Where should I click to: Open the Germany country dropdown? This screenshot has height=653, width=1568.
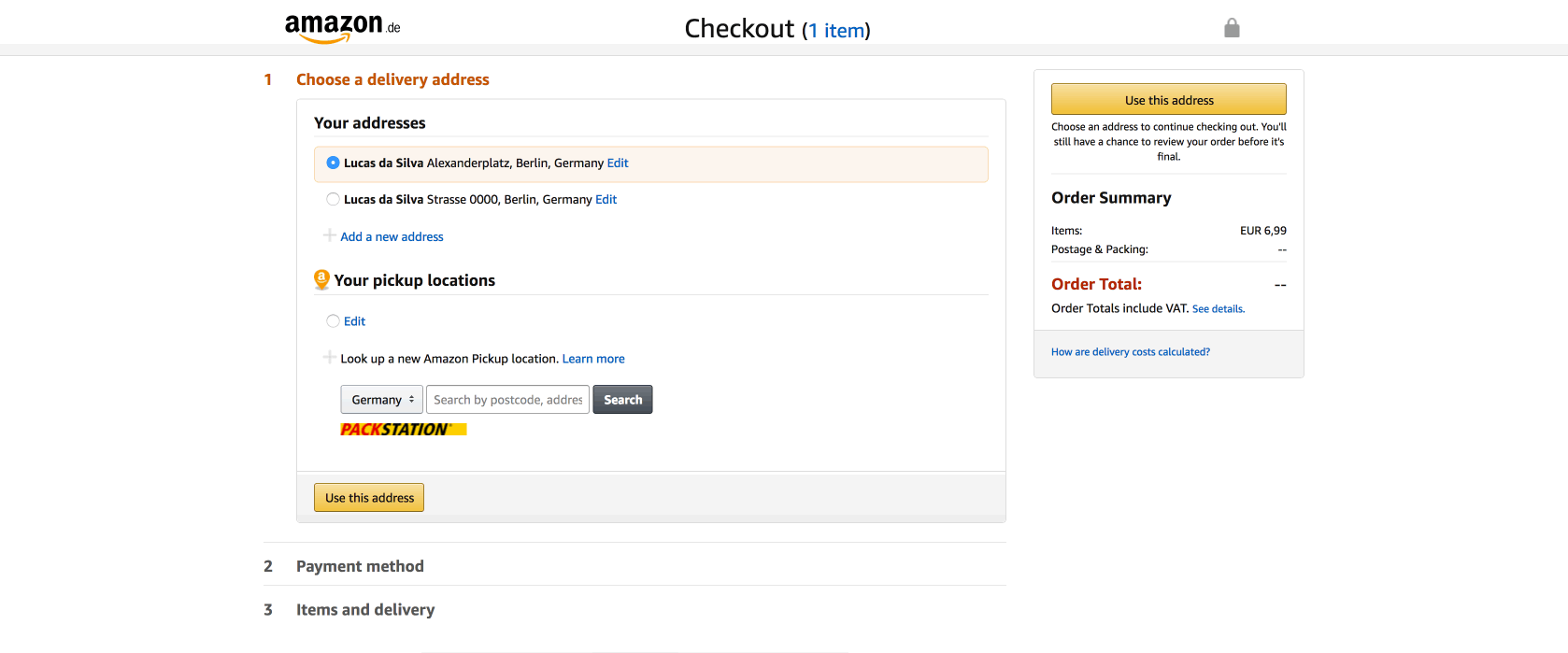[381, 400]
